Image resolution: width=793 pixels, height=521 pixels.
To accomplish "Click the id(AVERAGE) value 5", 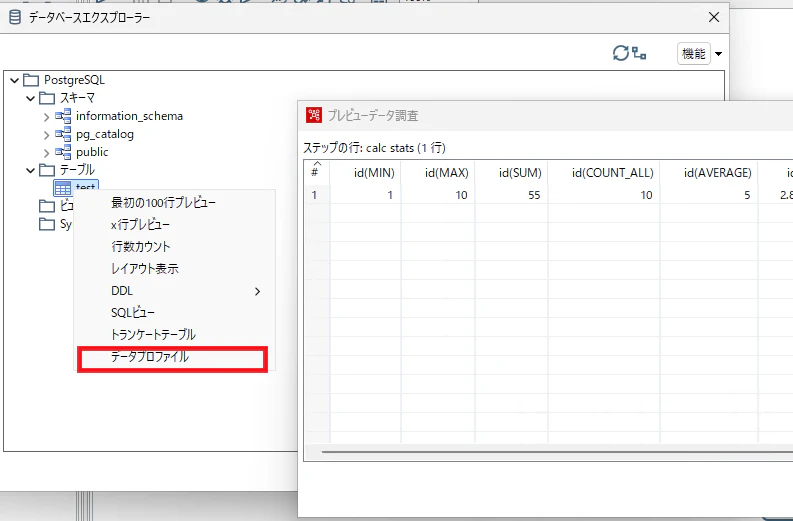I will click(747, 195).
